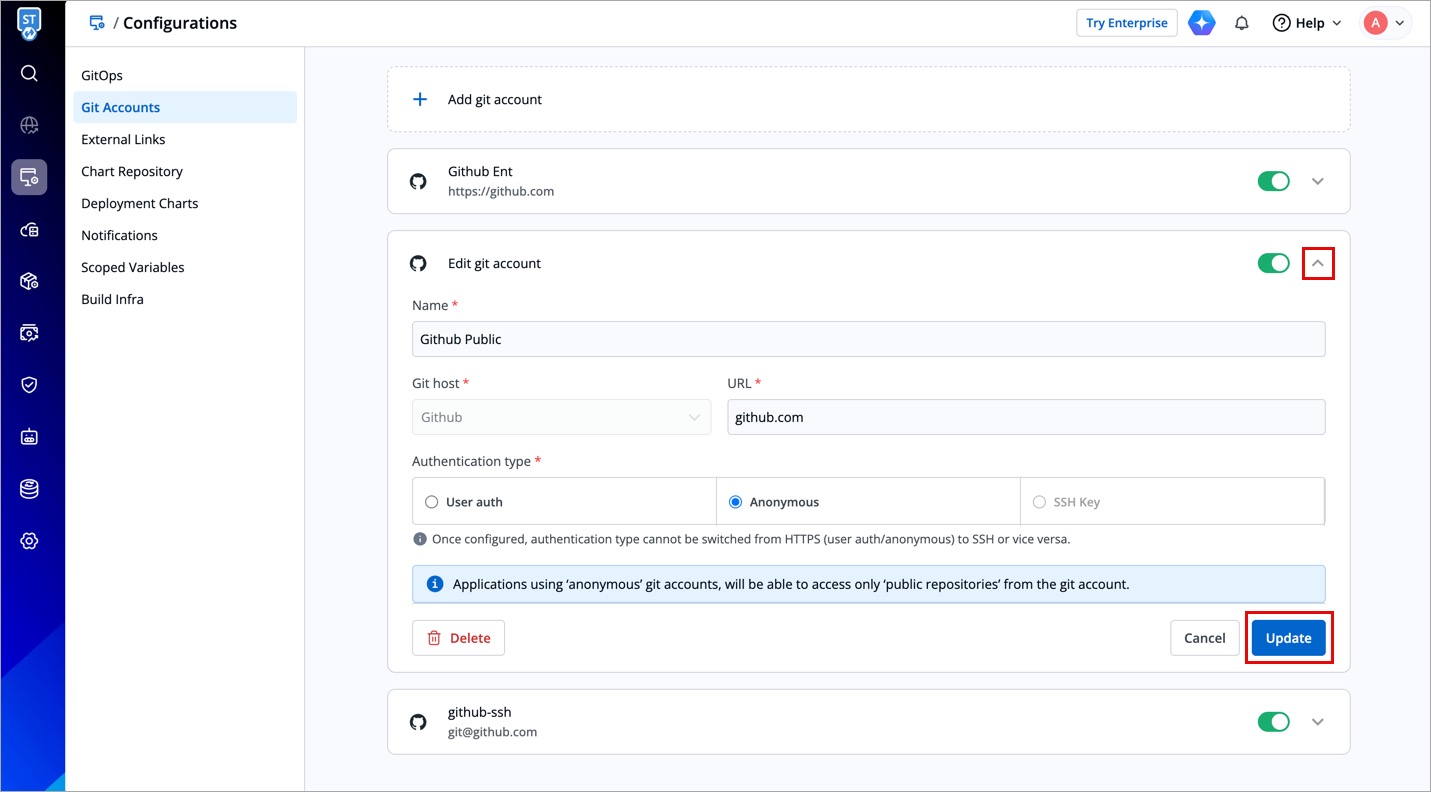The width and height of the screenshot is (1431, 792).
Task: Click the bot icon in left sidebar
Action: (x=29, y=437)
